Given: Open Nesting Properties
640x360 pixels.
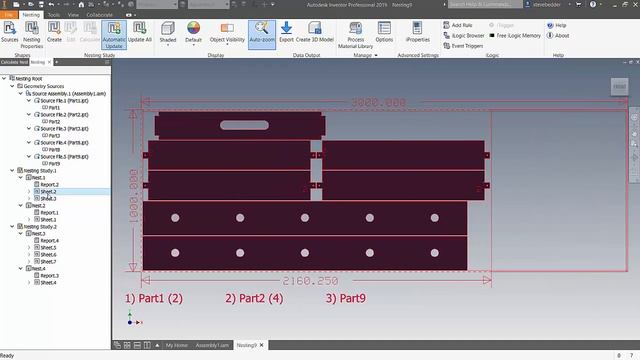Looking at the screenshot, I should [x=31, y=35].
